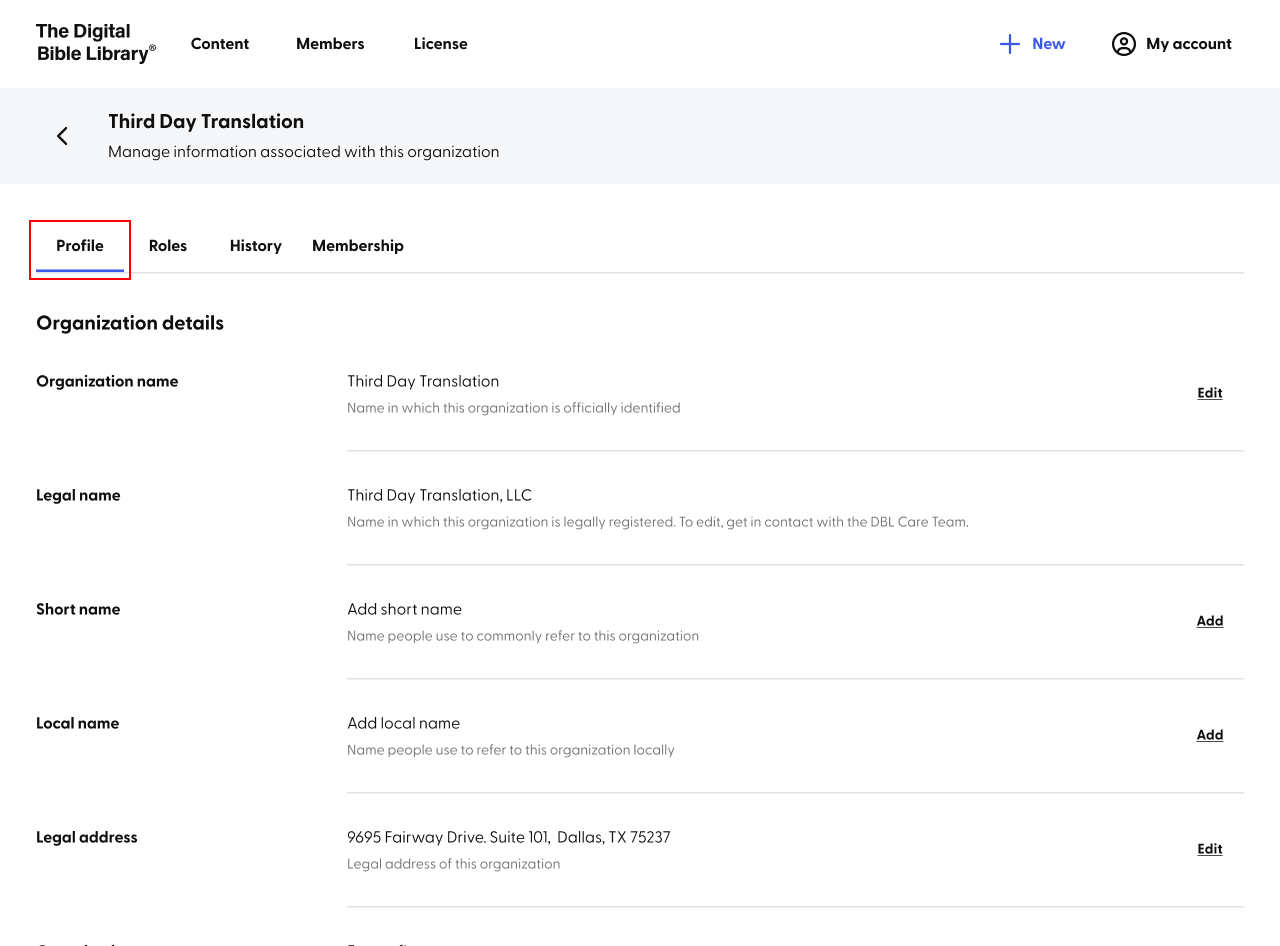Click the New button label

pos(1049,44)
